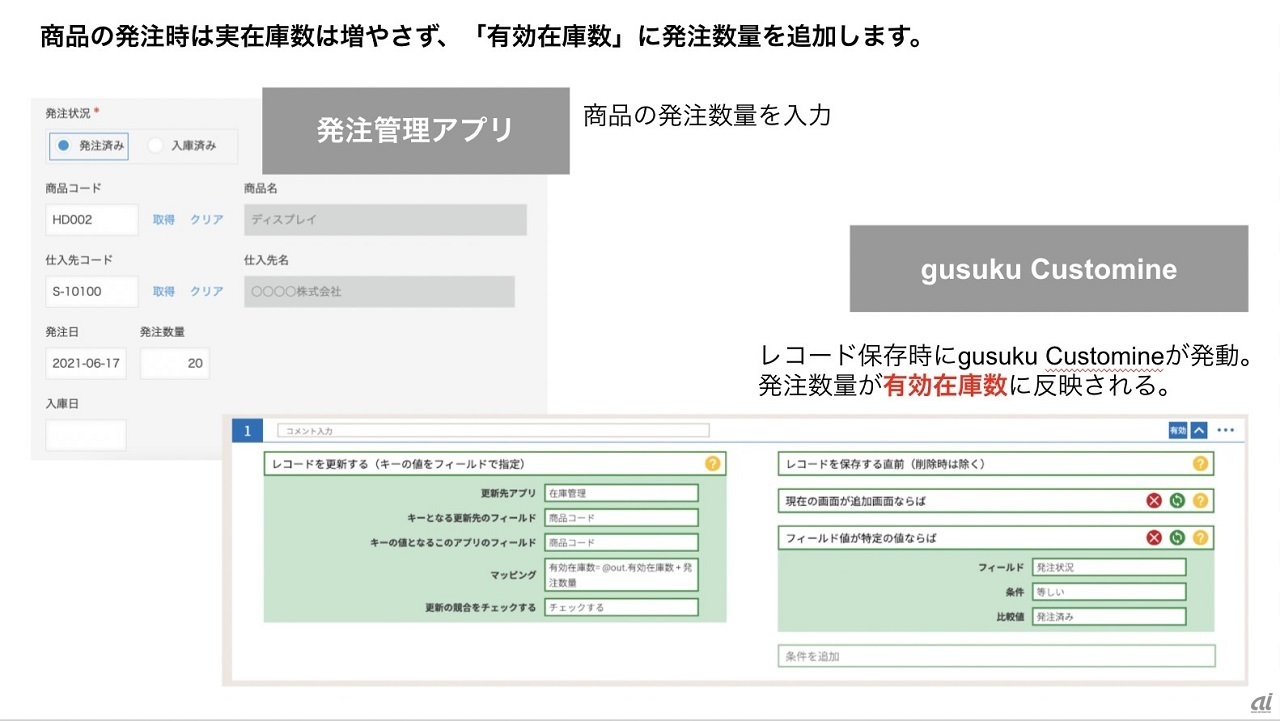Click the レコードを更新する action header
The image size is (1280, 721).
tap(495, 464)
